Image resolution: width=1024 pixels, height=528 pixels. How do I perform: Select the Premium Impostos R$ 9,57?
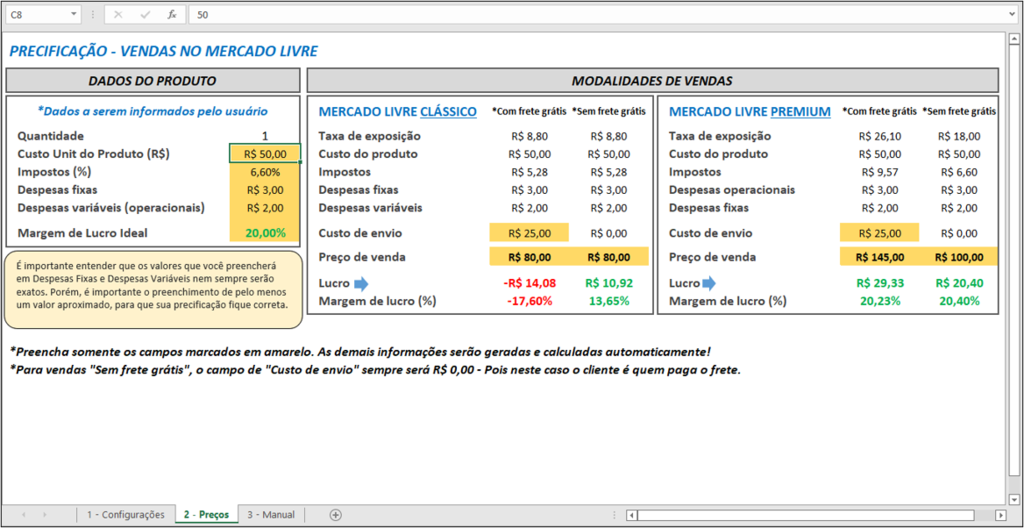point(882,173)
